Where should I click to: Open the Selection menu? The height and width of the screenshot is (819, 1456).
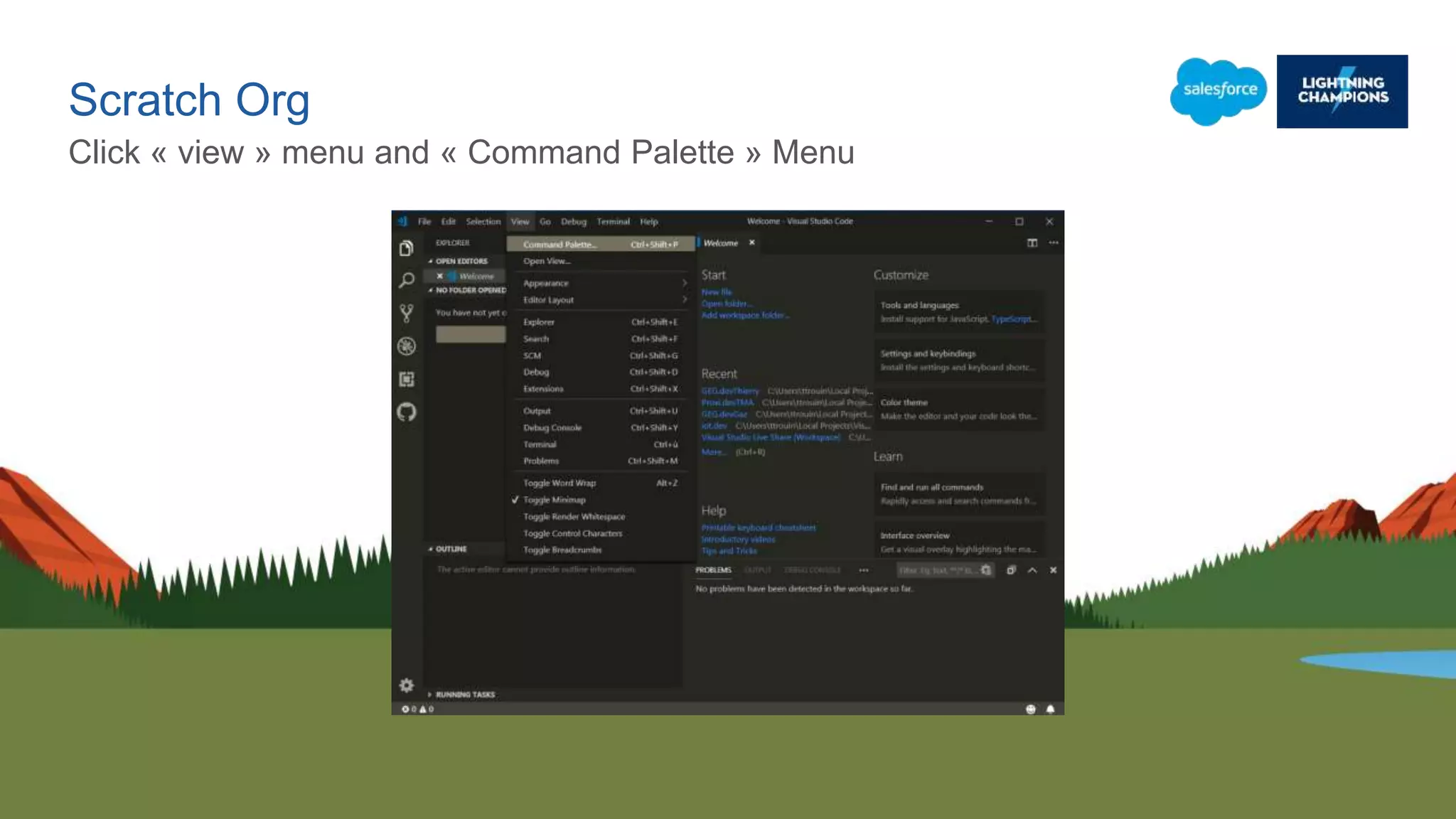[x=483, y=222]
